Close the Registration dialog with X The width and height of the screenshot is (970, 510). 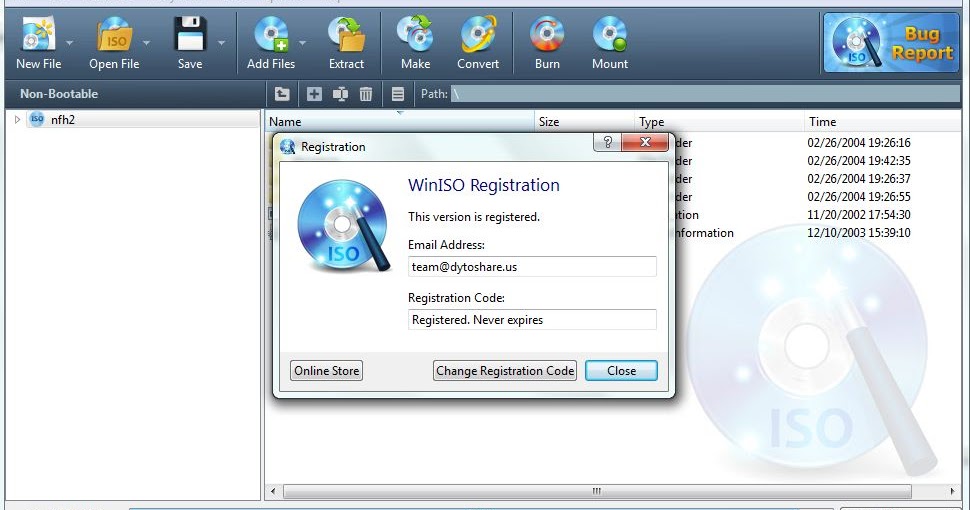tap(645, 142)
